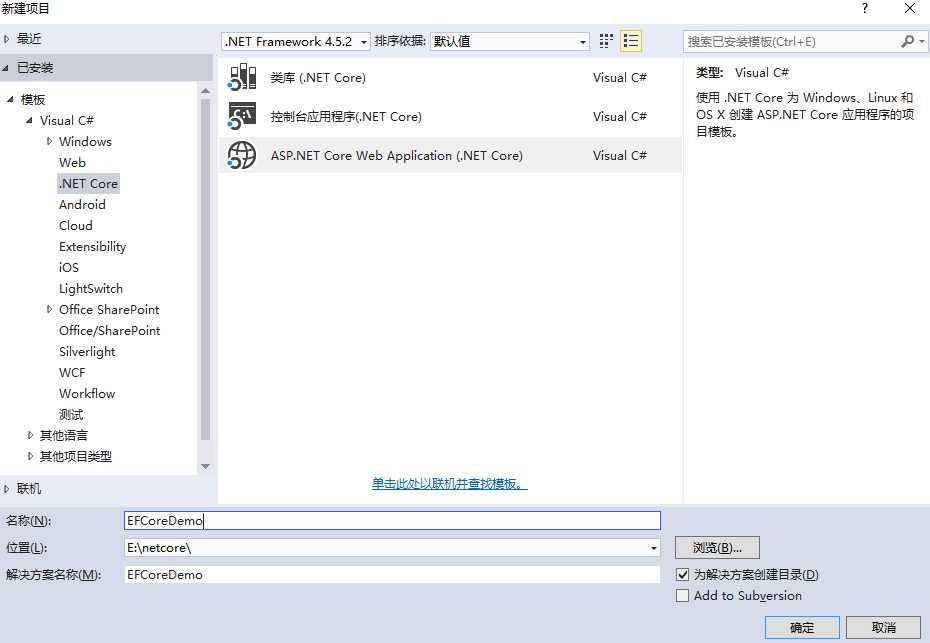Select Workflow template category
930x643 pixels.
(x=87, y=393)
